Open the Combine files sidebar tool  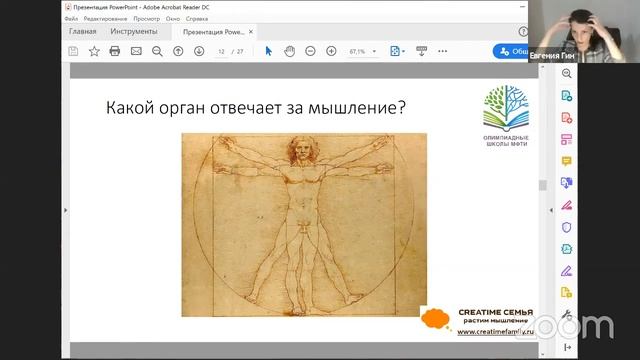(567, 183)
